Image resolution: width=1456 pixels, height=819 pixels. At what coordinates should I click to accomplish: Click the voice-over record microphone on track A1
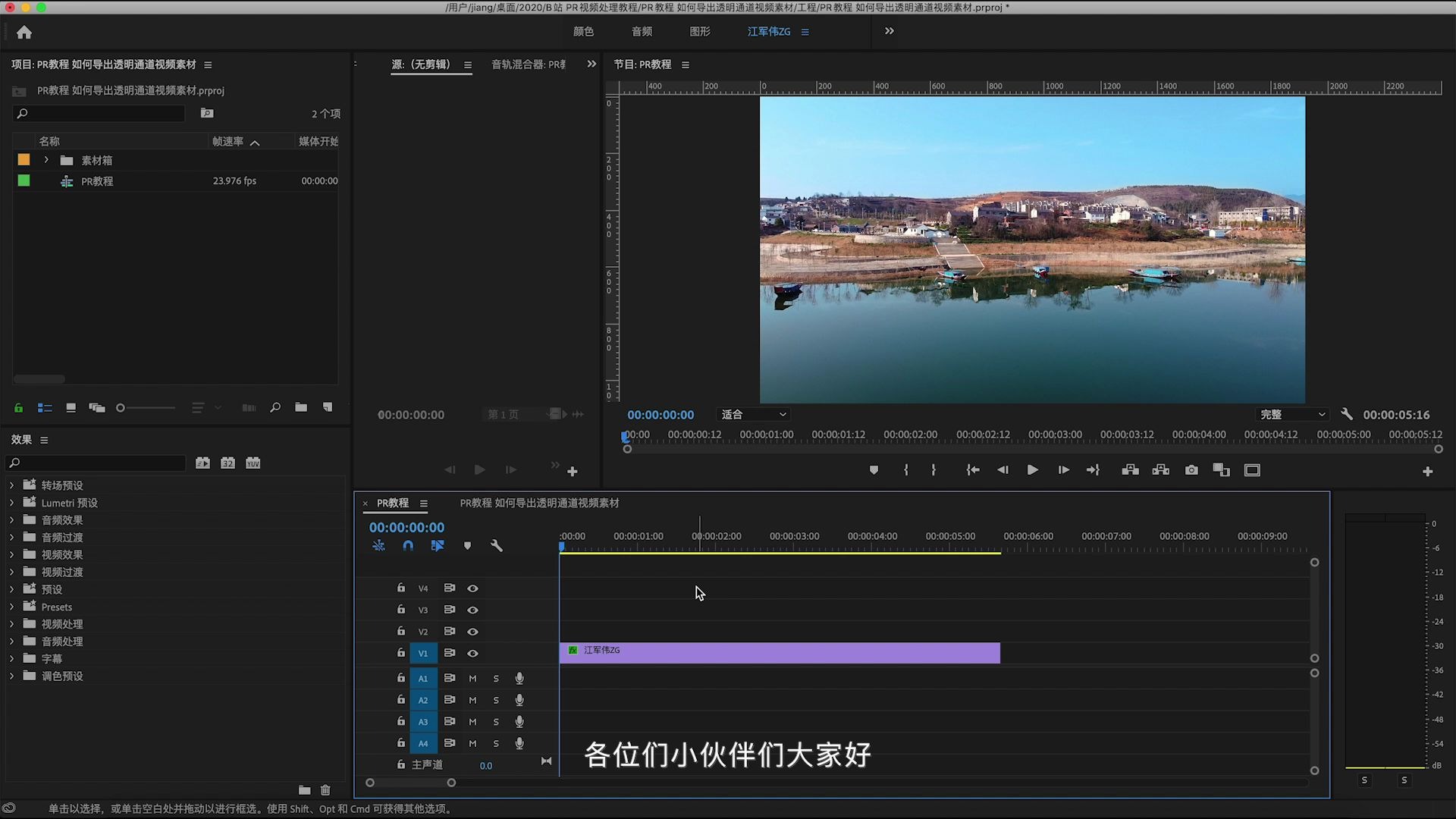pos(519,679)
